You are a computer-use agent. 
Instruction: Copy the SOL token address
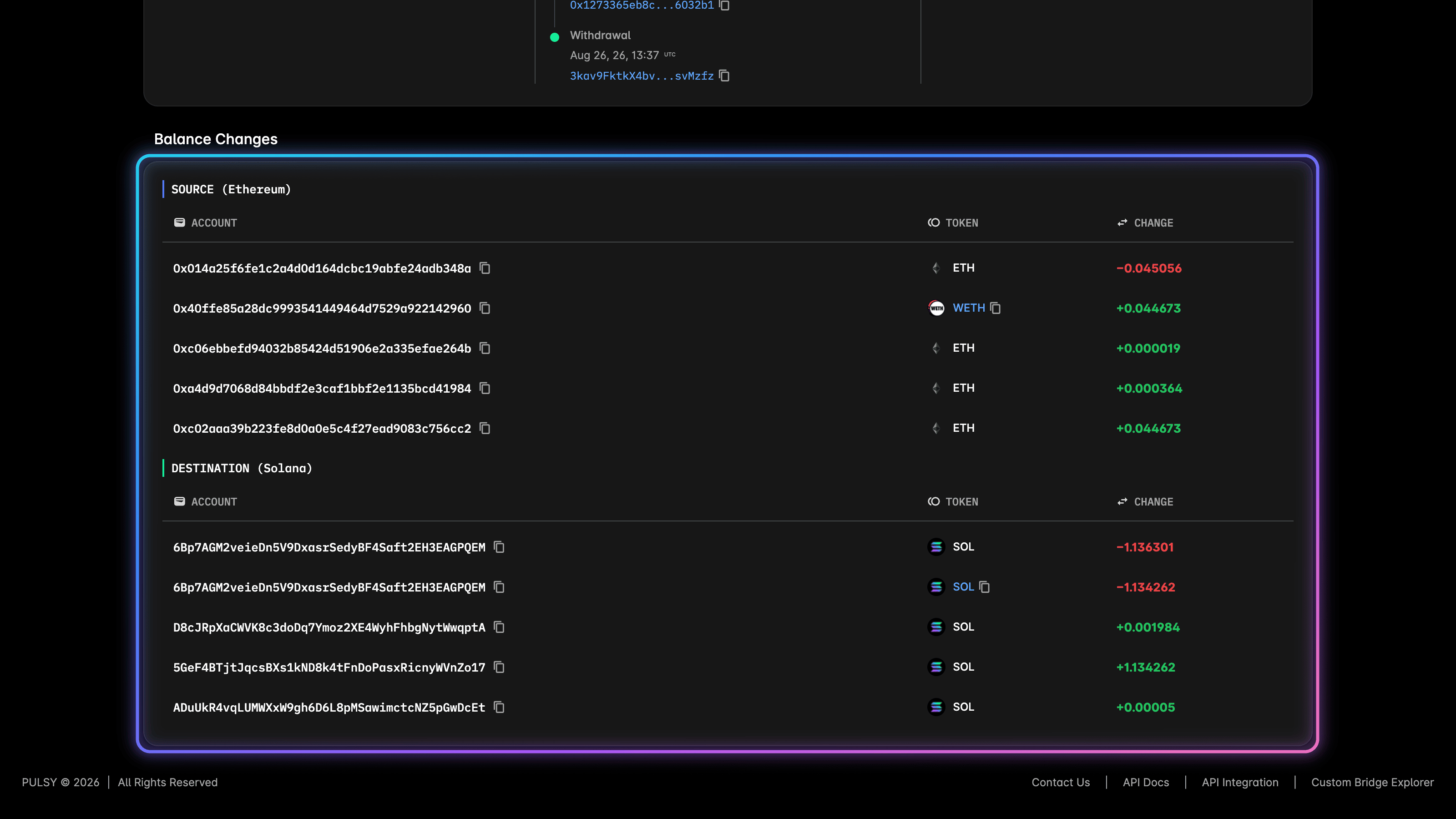(985, 587)
